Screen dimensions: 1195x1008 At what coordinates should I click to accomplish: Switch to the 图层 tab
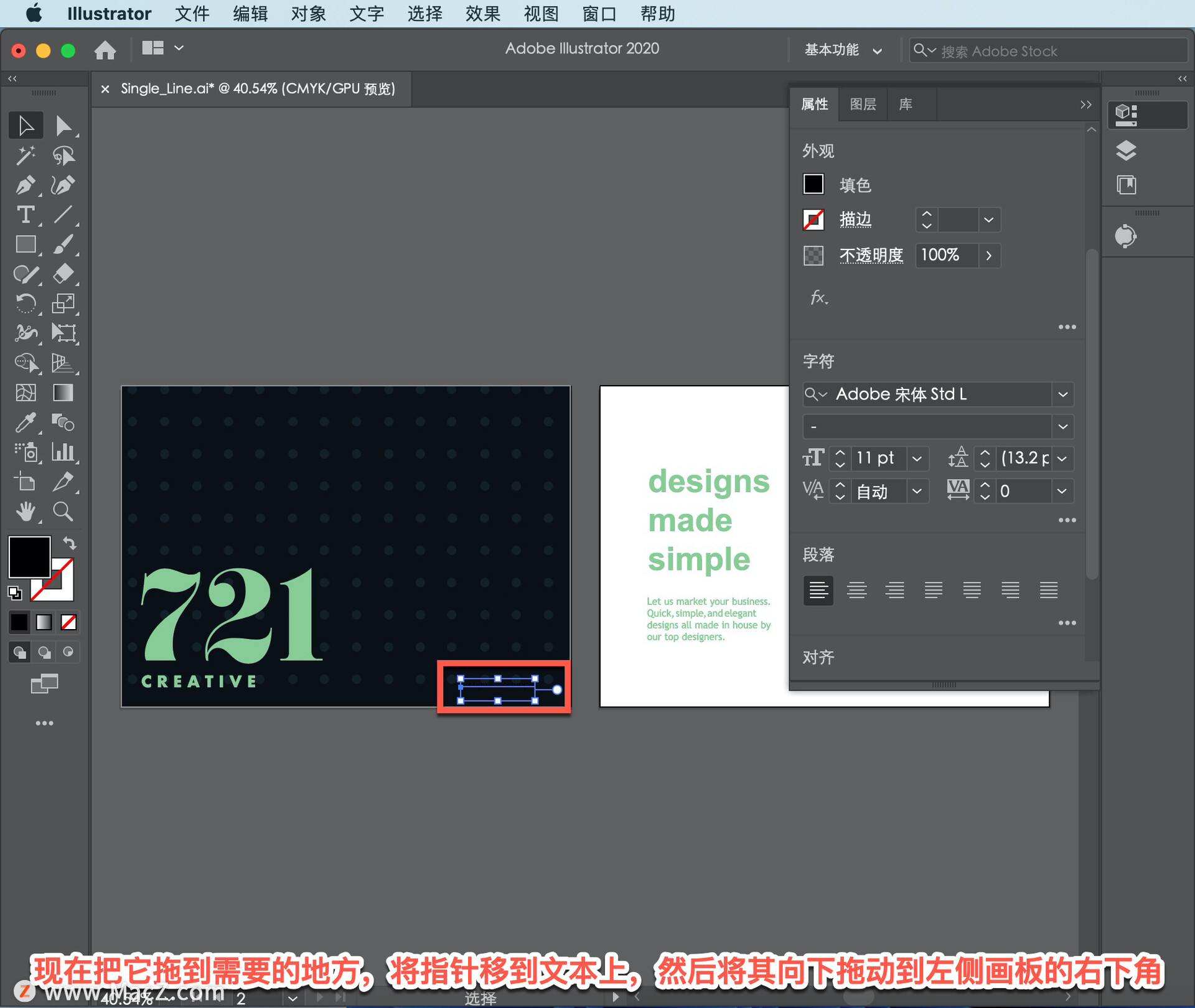(863, 105)
